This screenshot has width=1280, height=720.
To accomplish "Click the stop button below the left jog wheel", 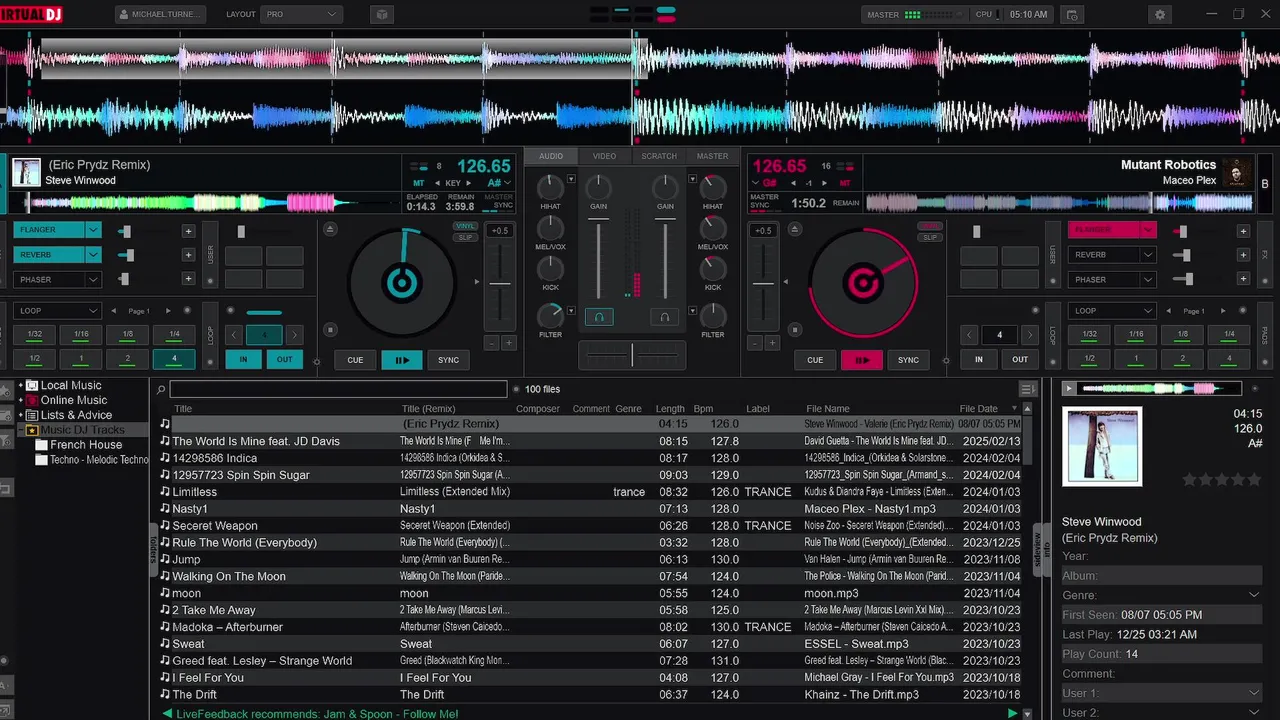I will [331, 329].
